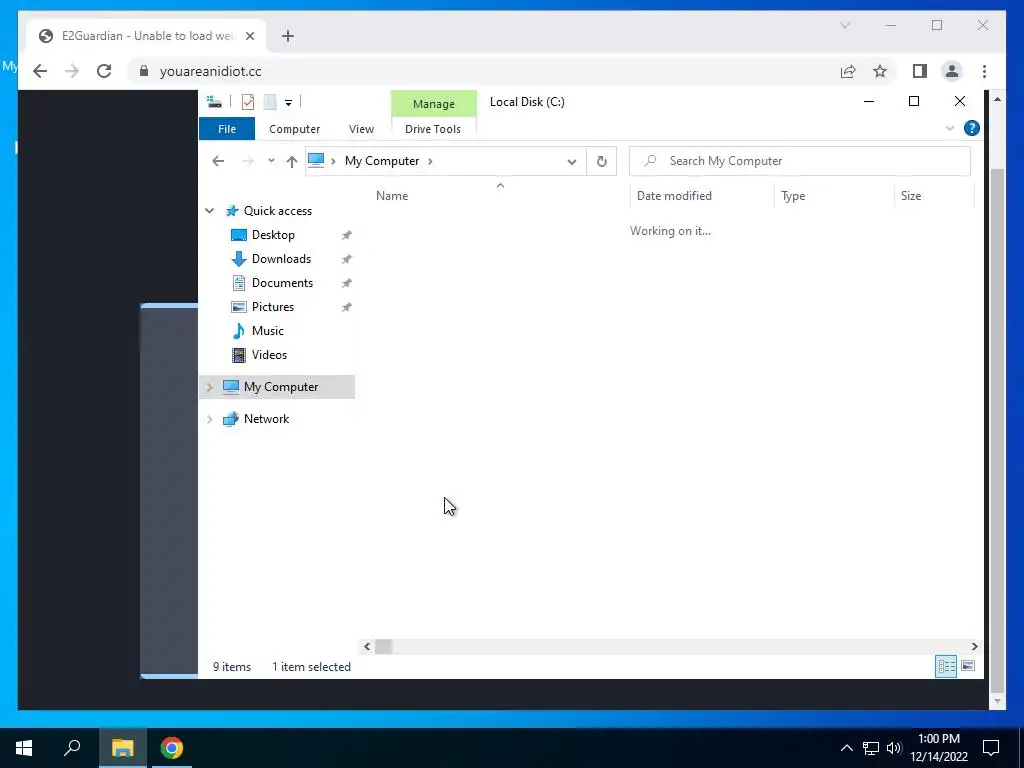Click the Explorer system menu icon

coord(214,102)
